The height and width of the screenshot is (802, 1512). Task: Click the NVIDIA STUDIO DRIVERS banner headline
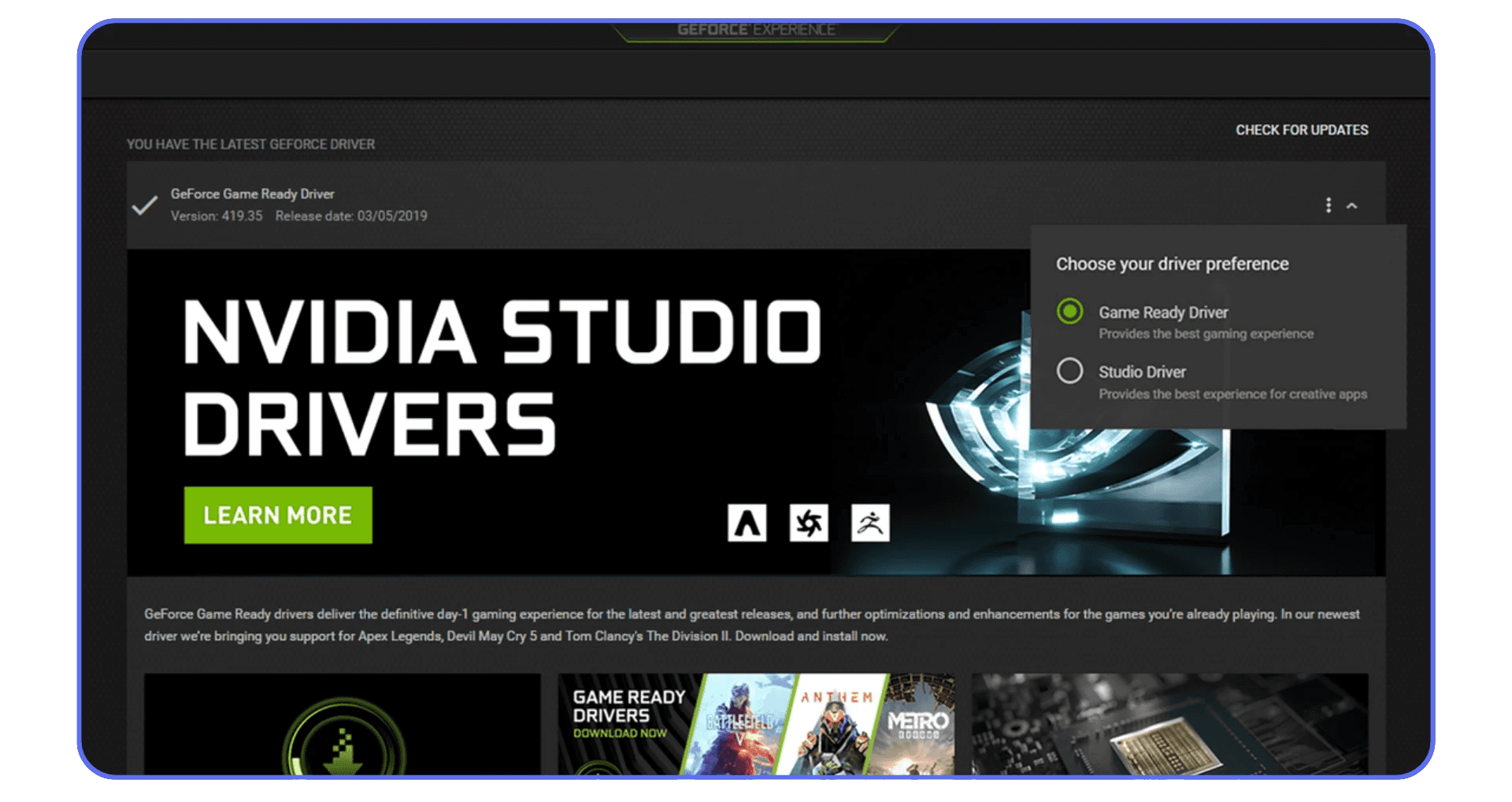[x=502, y=377]
